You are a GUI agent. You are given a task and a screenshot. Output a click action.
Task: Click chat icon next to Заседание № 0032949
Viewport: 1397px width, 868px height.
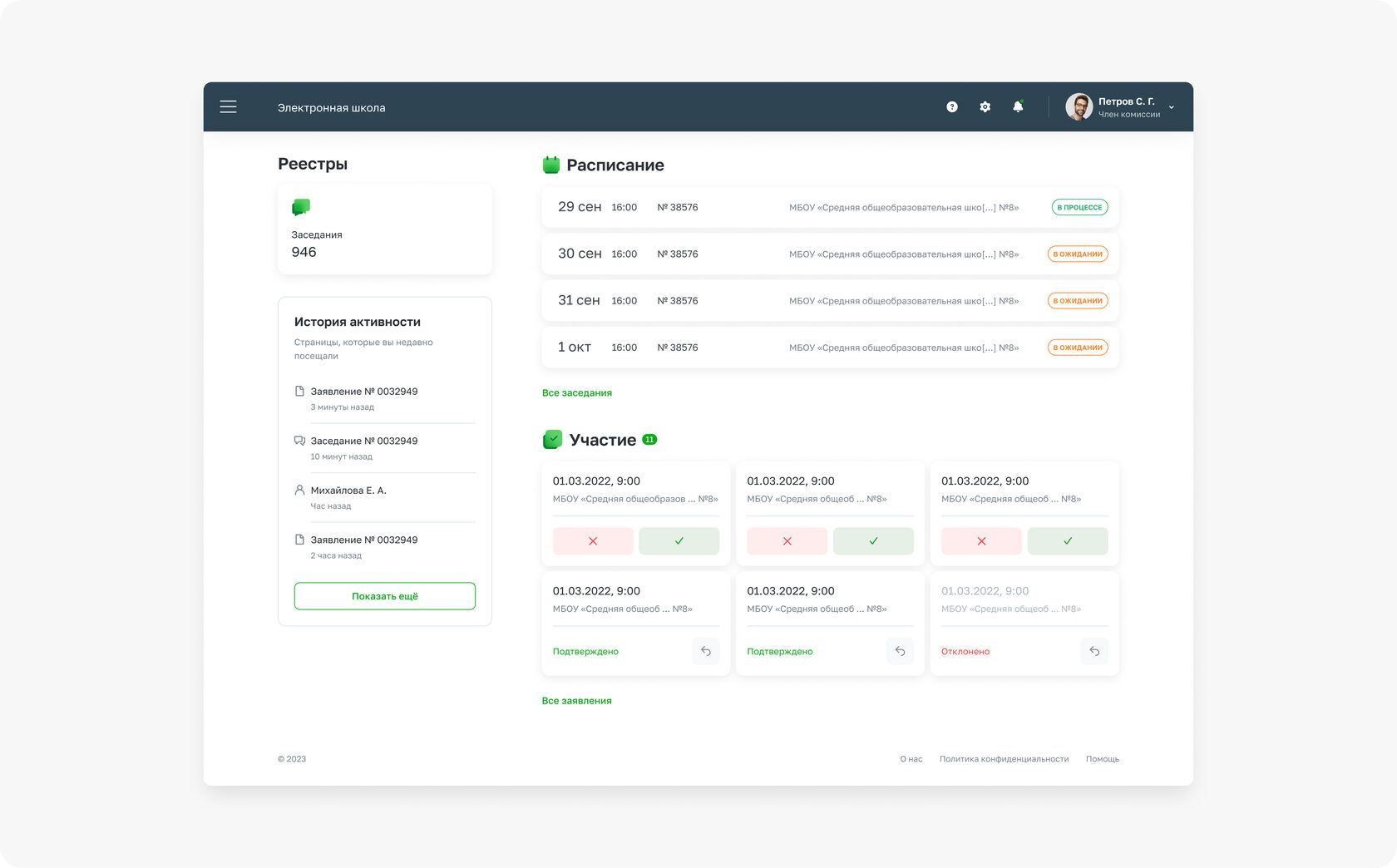click(299, 441)
